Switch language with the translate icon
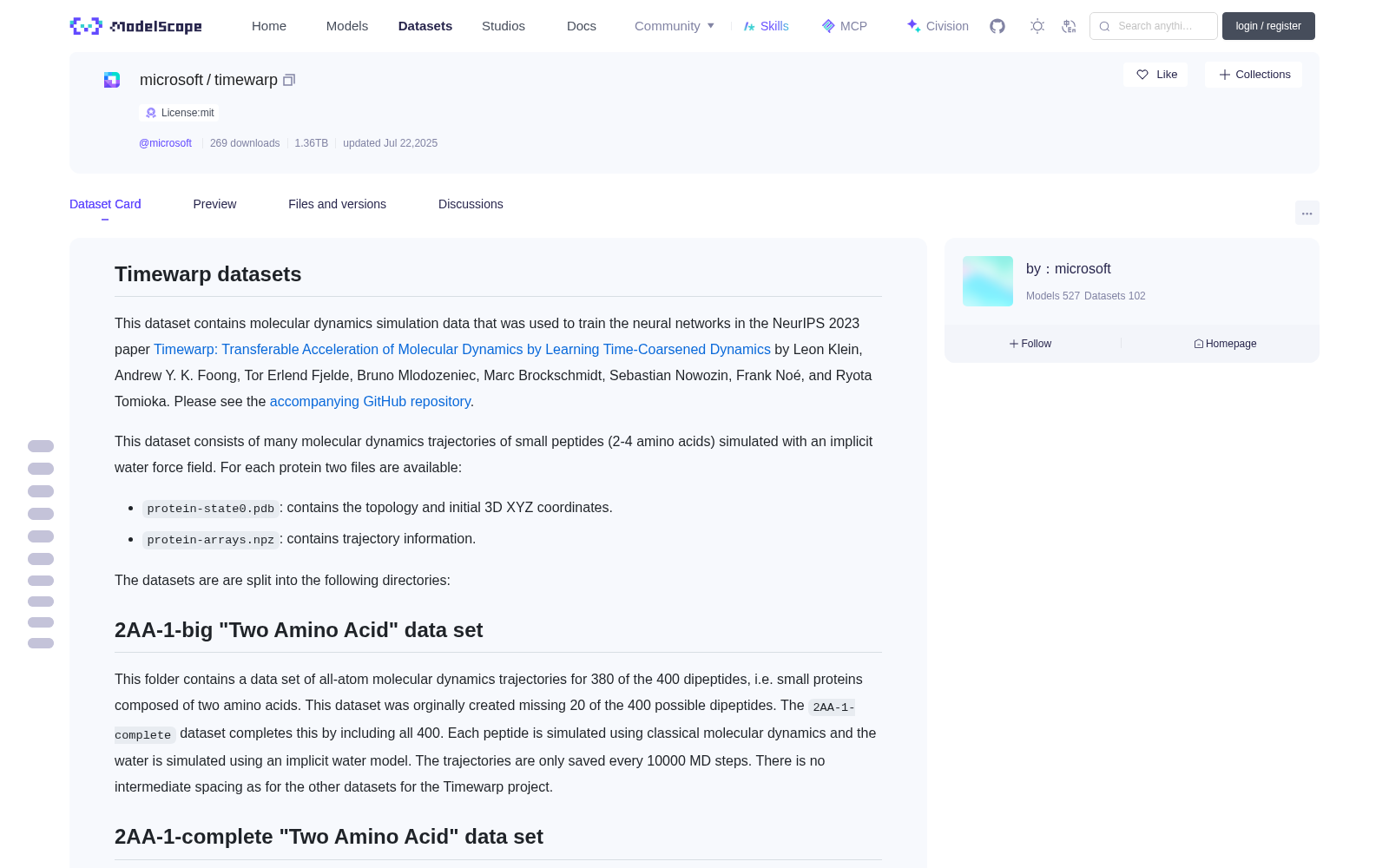This screenshot has height=868, width=1389. click(x=1070, y=26)
